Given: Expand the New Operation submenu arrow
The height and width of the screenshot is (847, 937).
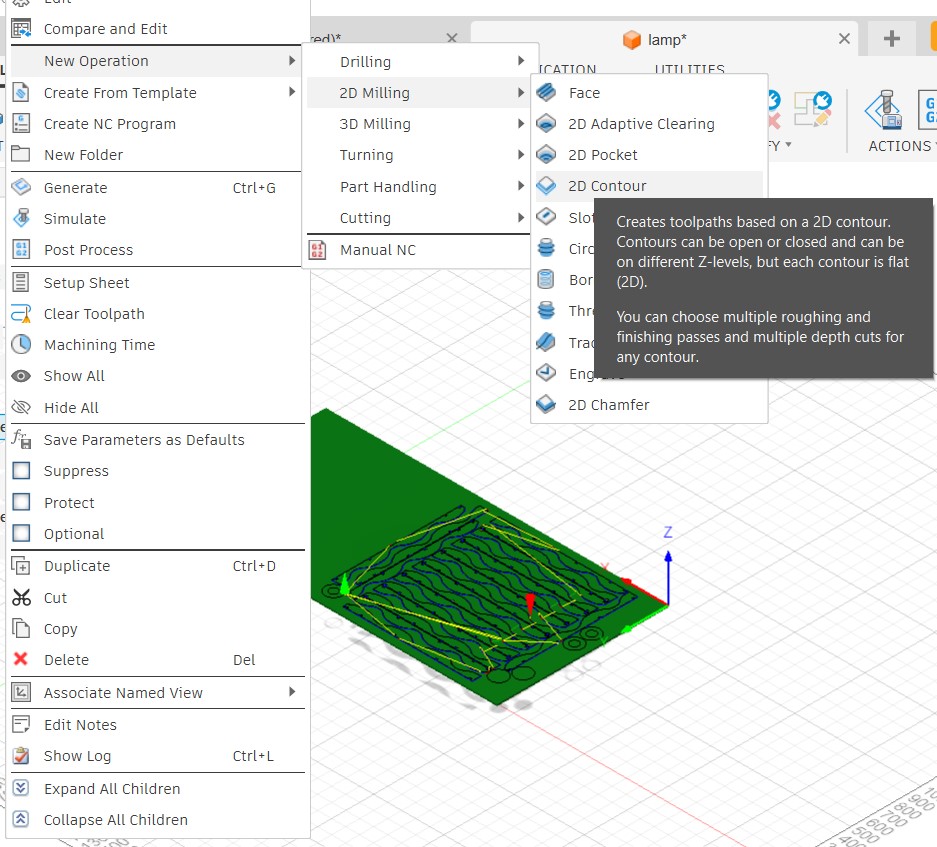Looking at the screenshot, I should 292,60.
